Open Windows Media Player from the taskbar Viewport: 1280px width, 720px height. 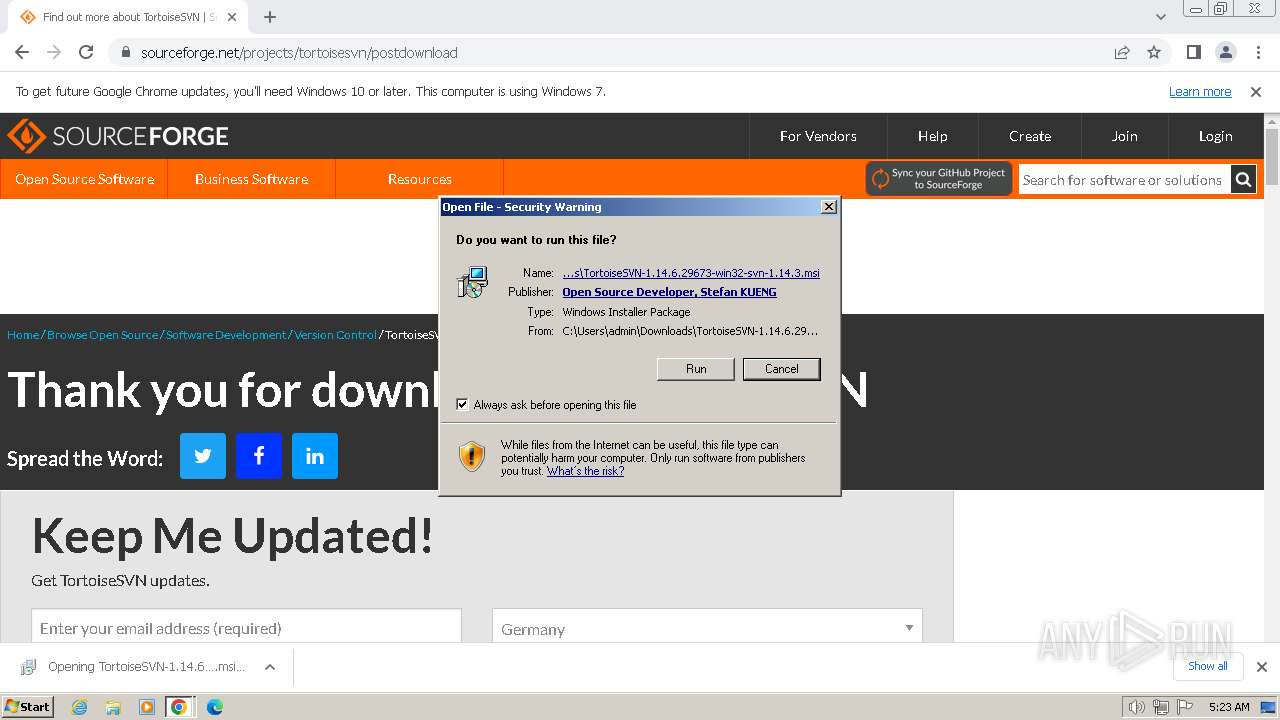point(147,707)
